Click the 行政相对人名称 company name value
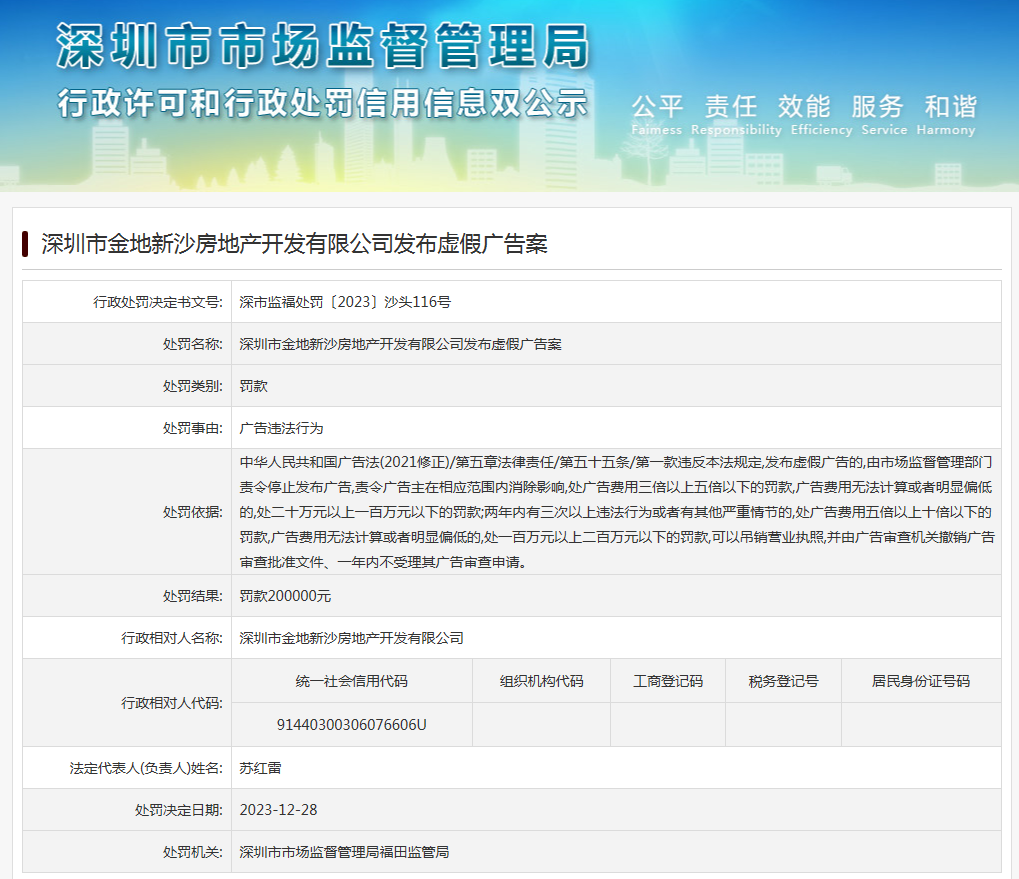This screenshot has height=879, width=1019. [351, 637]
